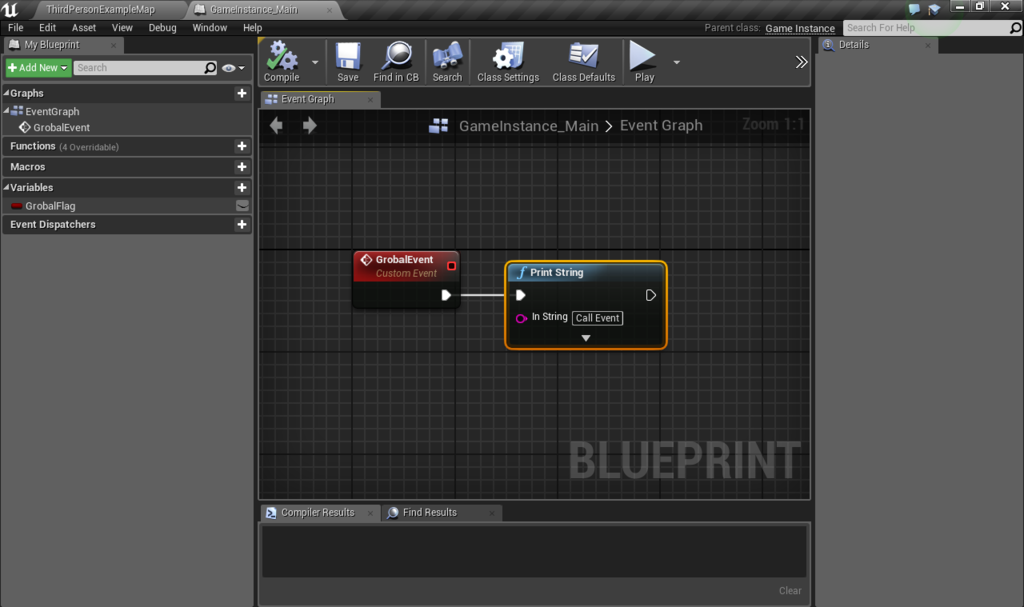Click the Search For Help magnifier icon

[x=1015, y=27]
